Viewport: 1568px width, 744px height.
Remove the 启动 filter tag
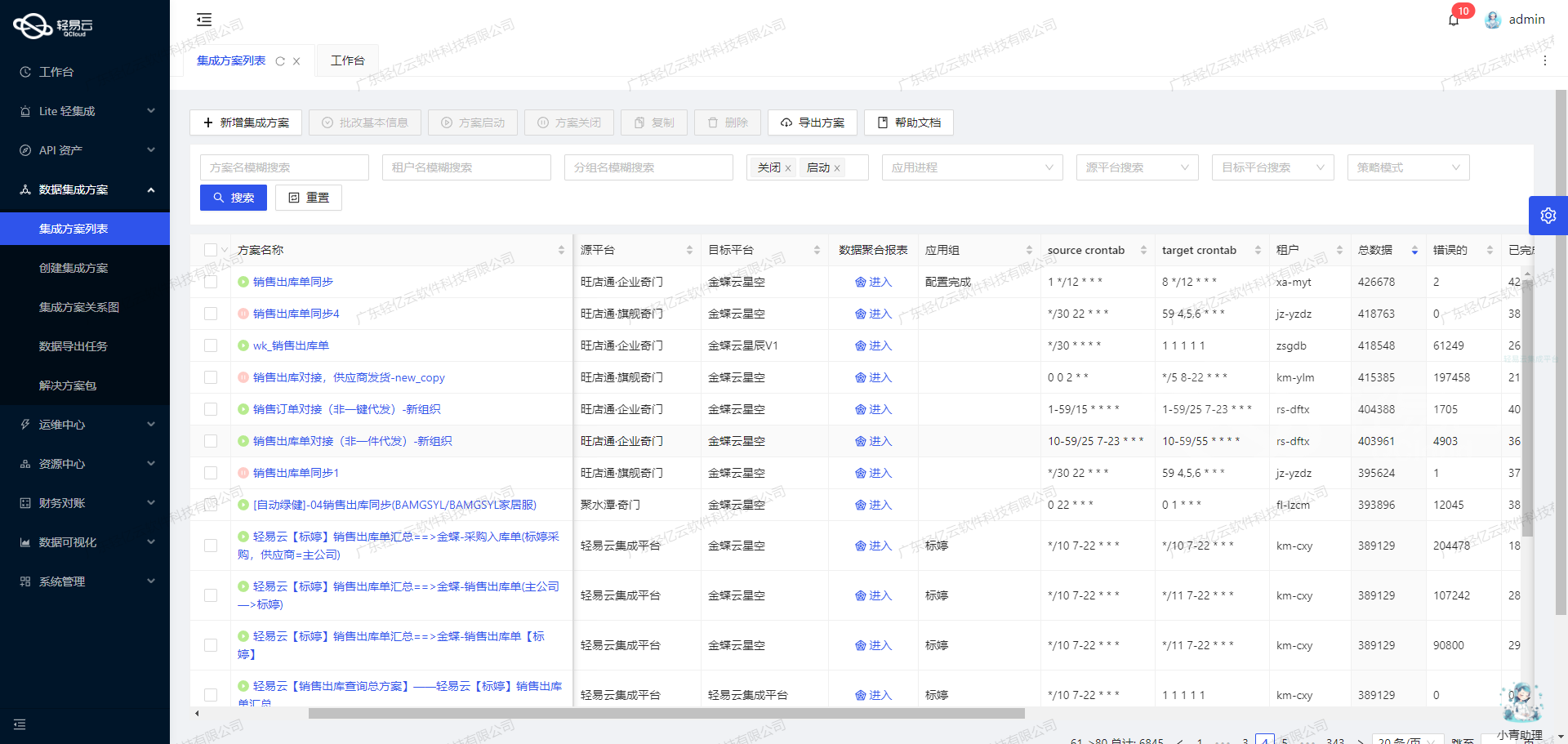tap(837, 168)
